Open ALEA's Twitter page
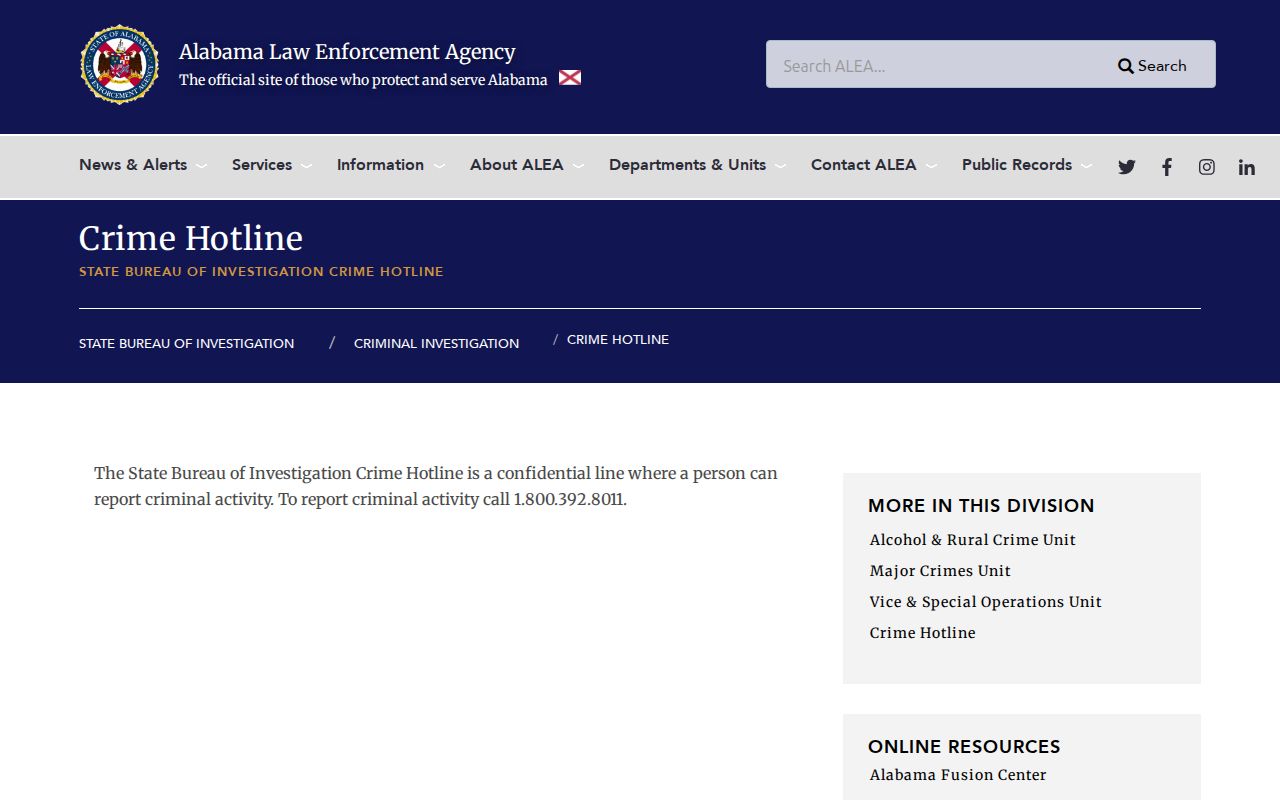1280x800 pixels. coord(1127,167)
